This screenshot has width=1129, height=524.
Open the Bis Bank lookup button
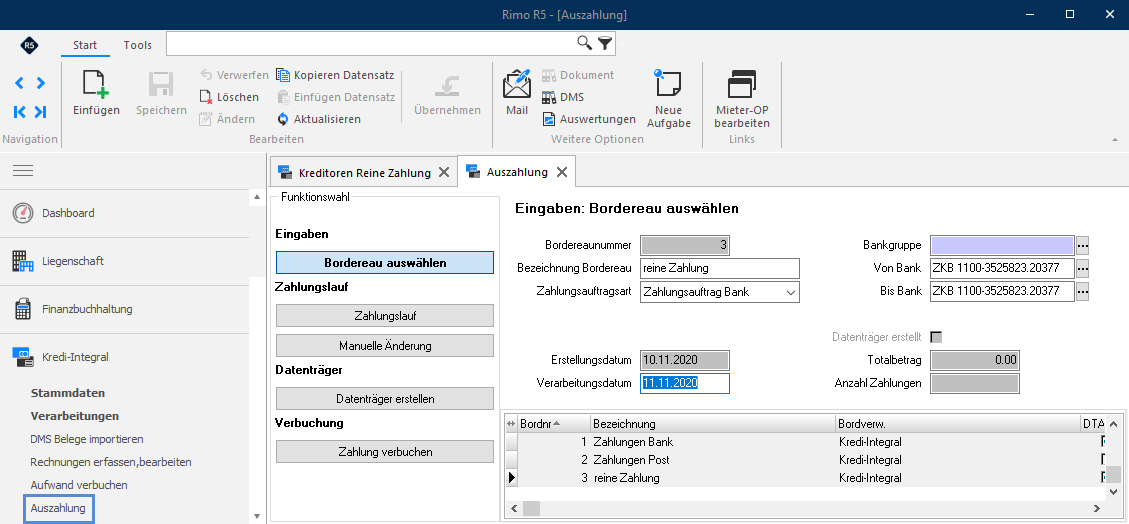pyautogui.click(x=1082, y=292)
